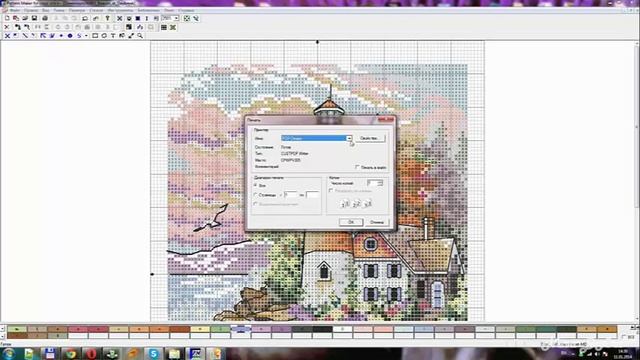640x360 pixels.
Task: Click the X icon at the start of the second toolbar row
Action: point(7,27)
